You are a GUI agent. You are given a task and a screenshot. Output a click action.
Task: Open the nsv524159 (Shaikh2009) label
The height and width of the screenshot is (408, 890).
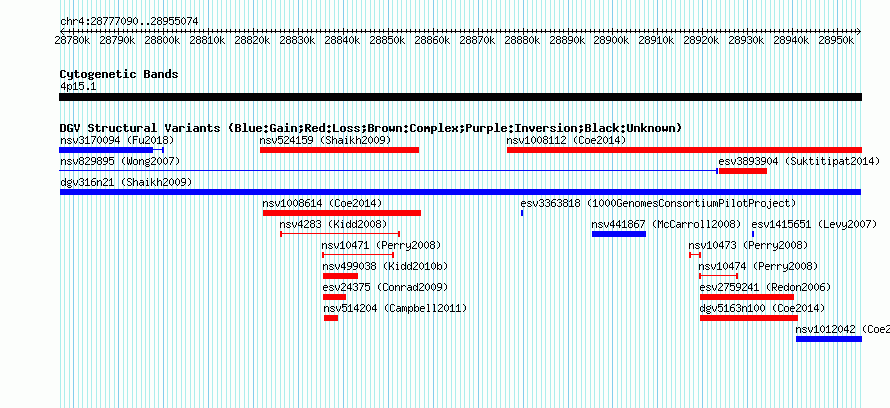click(325, 140)
